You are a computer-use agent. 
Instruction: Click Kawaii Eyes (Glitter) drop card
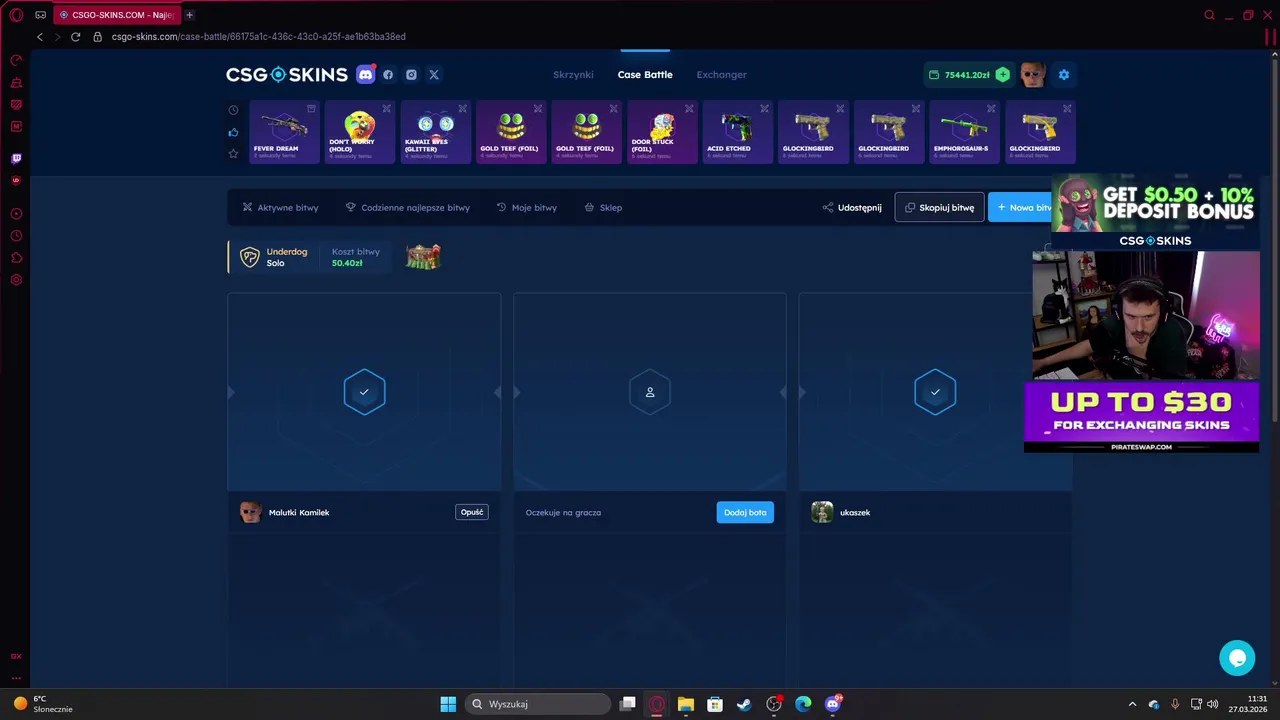coord(435,131)
